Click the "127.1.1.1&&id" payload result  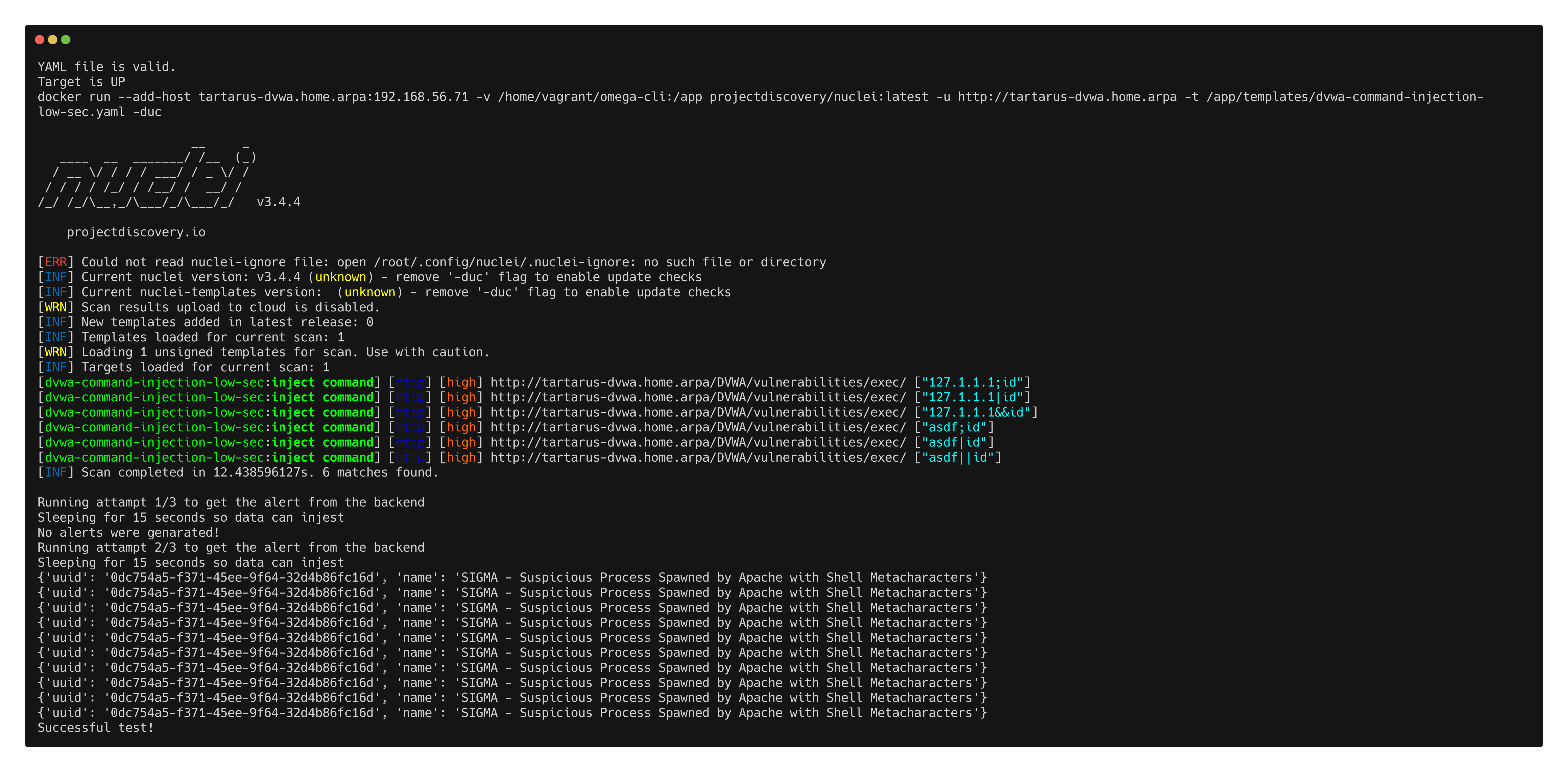pos(976,412)
